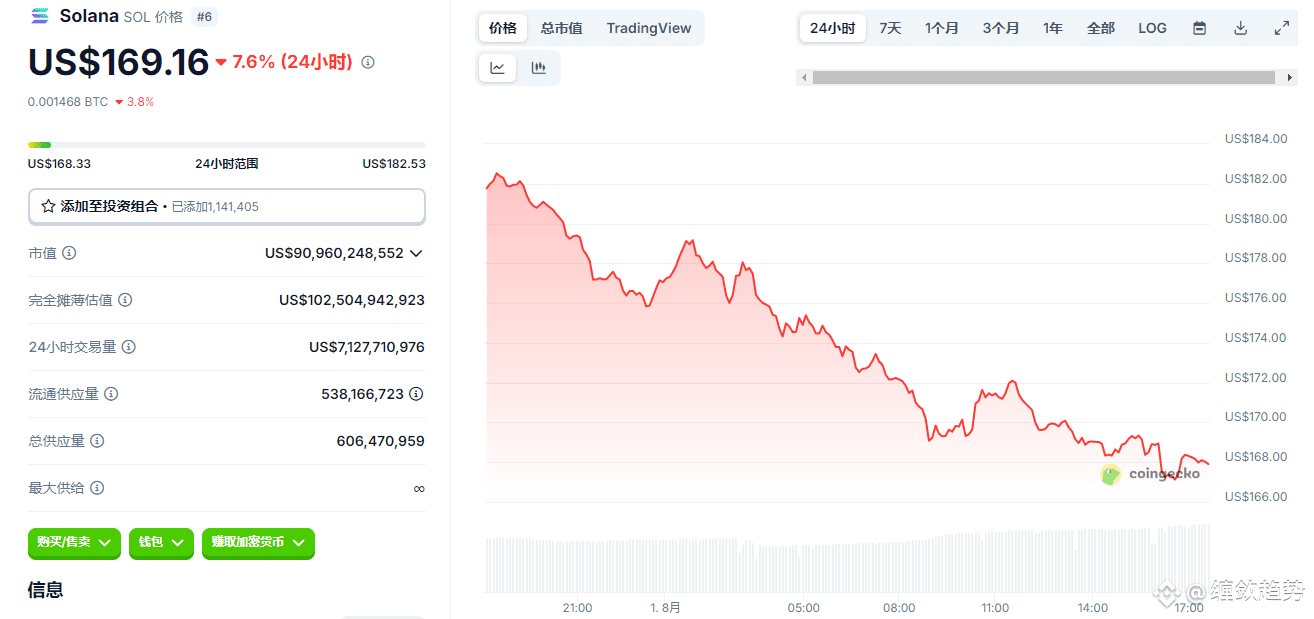Viewport: 1314px width, 619px height.
Task: Click the 0.001468 BTC price text
Action: tap(68, 102)
